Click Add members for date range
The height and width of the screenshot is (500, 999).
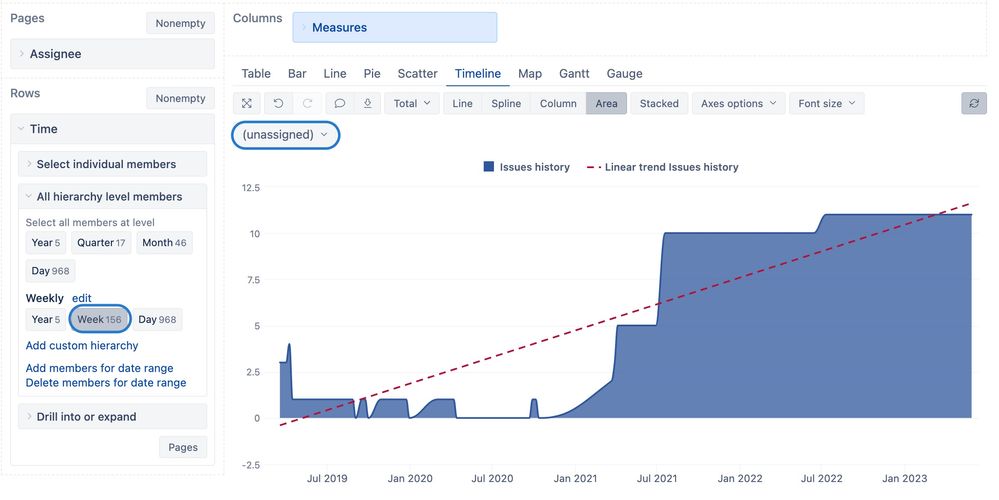point(99,368)
